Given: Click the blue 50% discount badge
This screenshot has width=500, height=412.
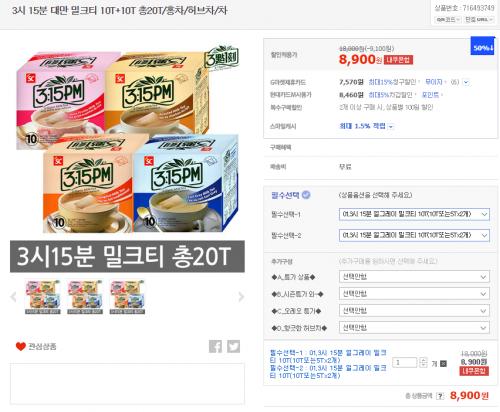Looking at the screenshot, I should pyautogui.click(x=482, y=48).
